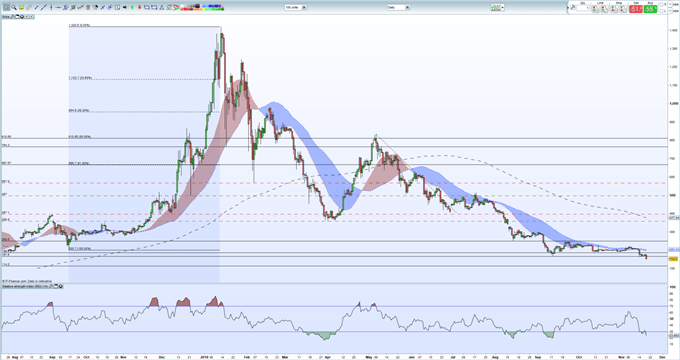The image size is (680, 360).
Task: Select the horizontal line drawing tool
Action: [x=58, y=7]
